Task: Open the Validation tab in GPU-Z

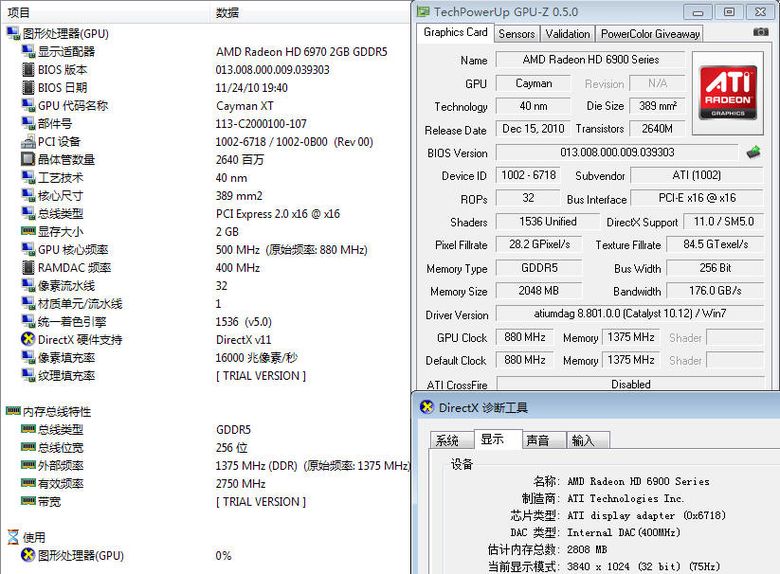Action: [567, 34]
